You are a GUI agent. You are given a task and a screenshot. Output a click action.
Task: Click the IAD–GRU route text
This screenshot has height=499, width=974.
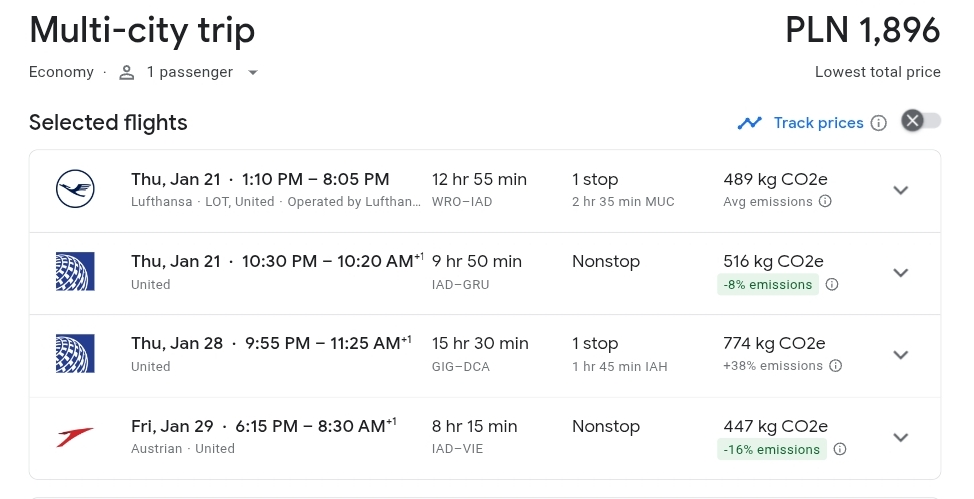(460, 285)
